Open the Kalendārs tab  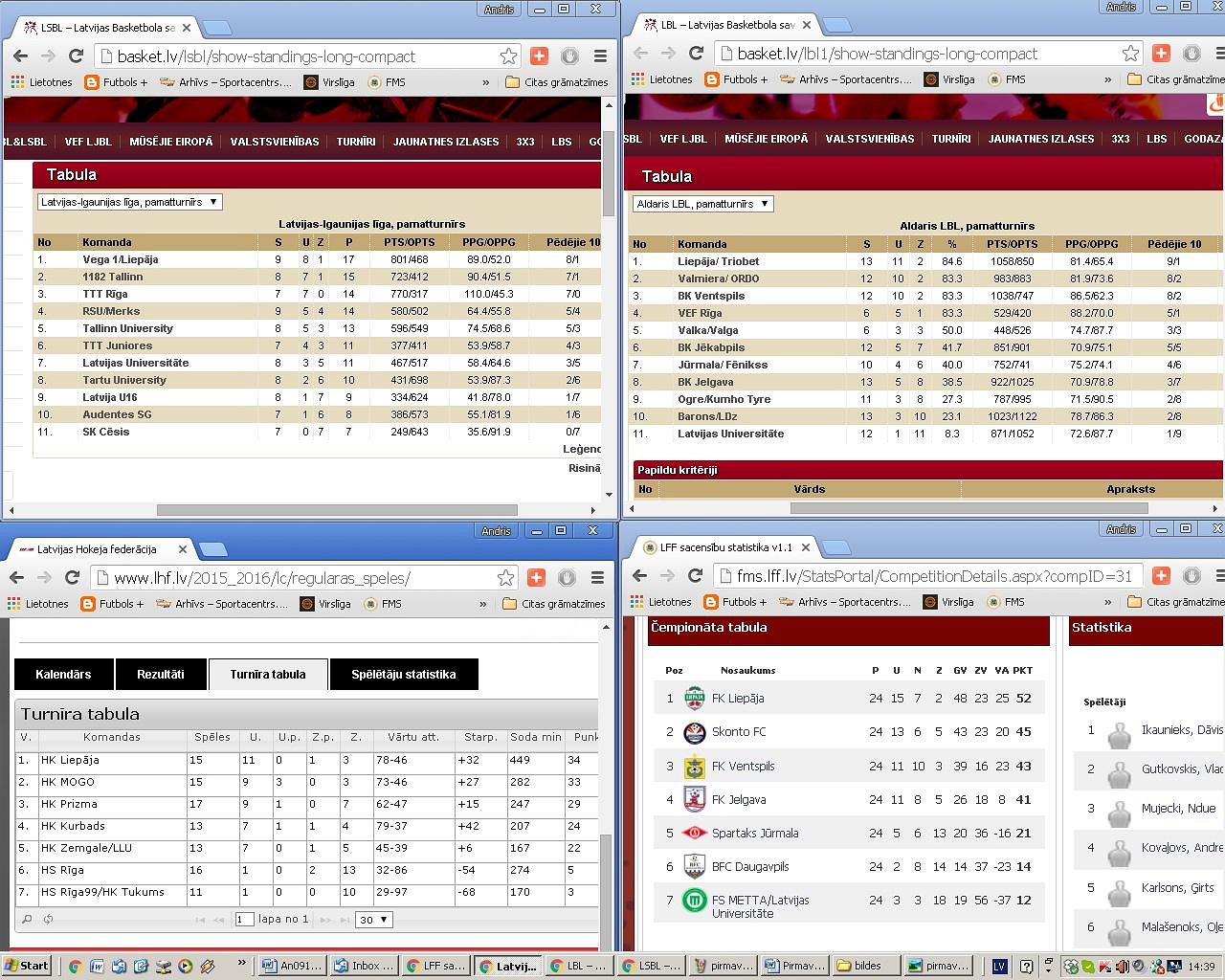click(x=63, y=675)
